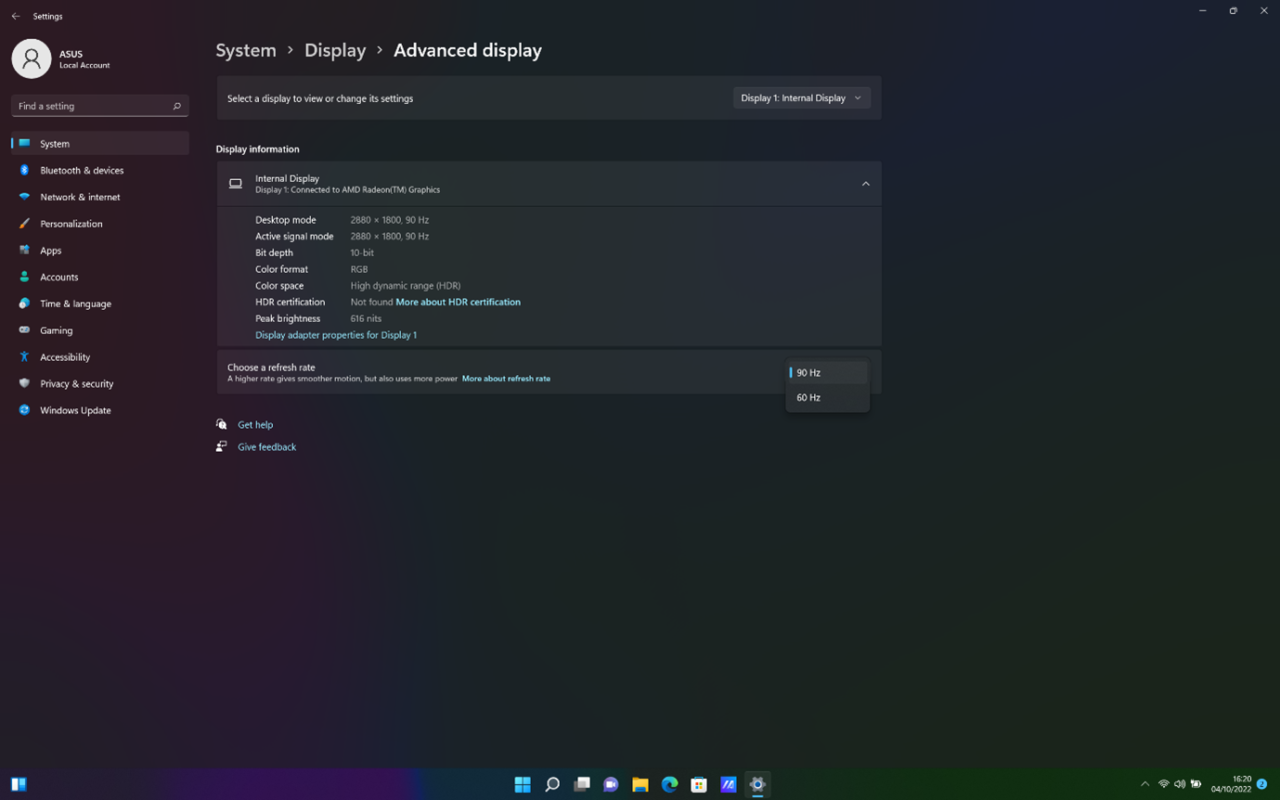Click the Windows Start button
The width and height of the screenshot is (1280, 800).
tap(522, 785)
